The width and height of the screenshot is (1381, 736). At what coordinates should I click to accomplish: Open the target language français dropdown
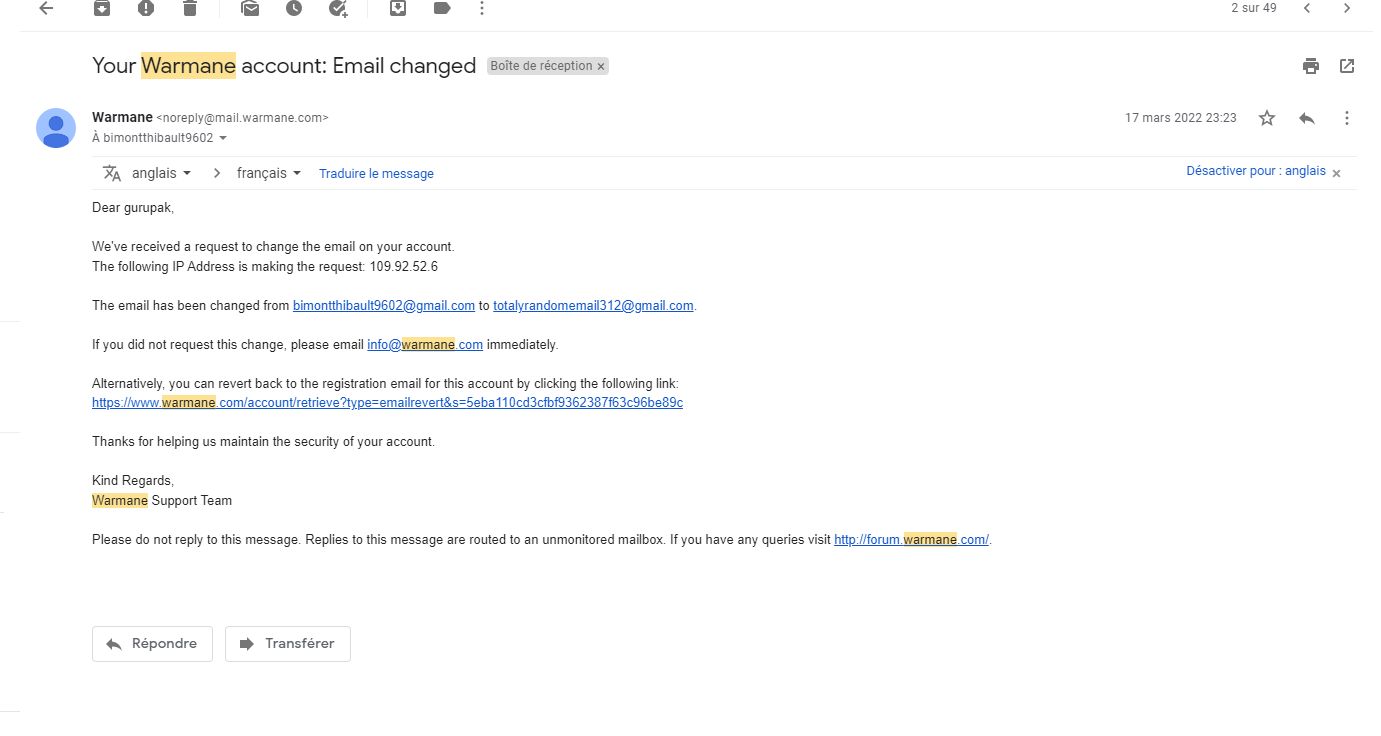(269, 173)
